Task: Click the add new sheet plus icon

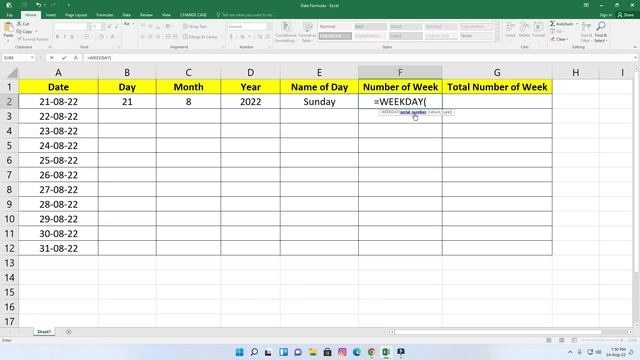Action: [x=69, y=332]
